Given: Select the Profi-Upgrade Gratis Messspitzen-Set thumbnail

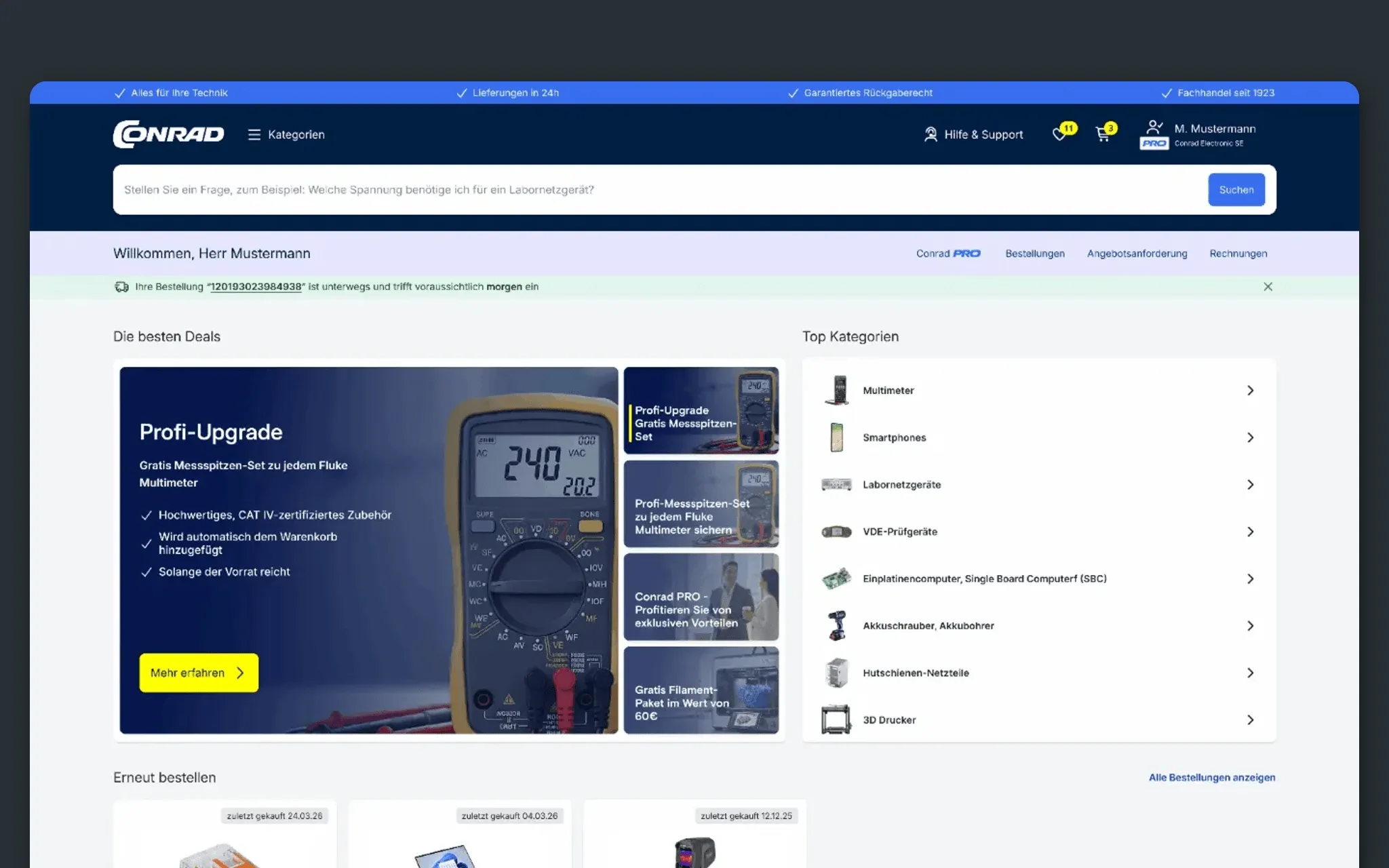Looking at the screenshot, I should point(701,410).
